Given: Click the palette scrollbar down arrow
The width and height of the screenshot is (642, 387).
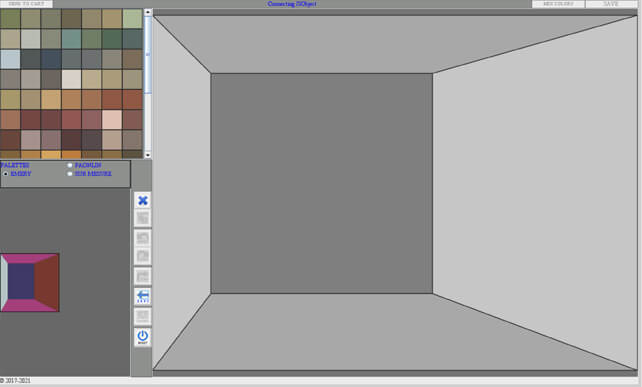Looking at the screenshot, I should pos(148,155).
